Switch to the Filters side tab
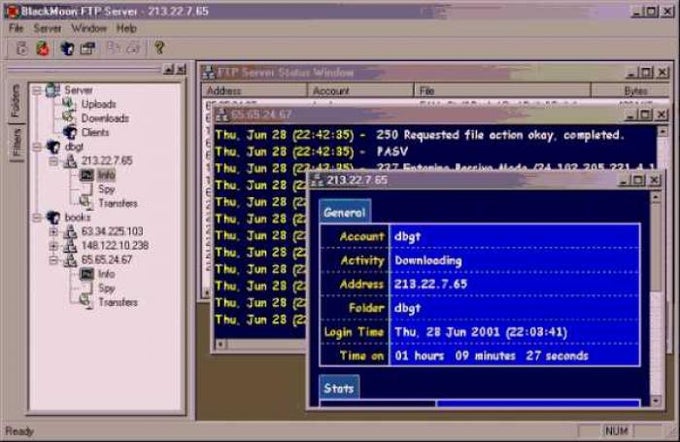This screenshot has height=442, width=680. click(16, 142)
